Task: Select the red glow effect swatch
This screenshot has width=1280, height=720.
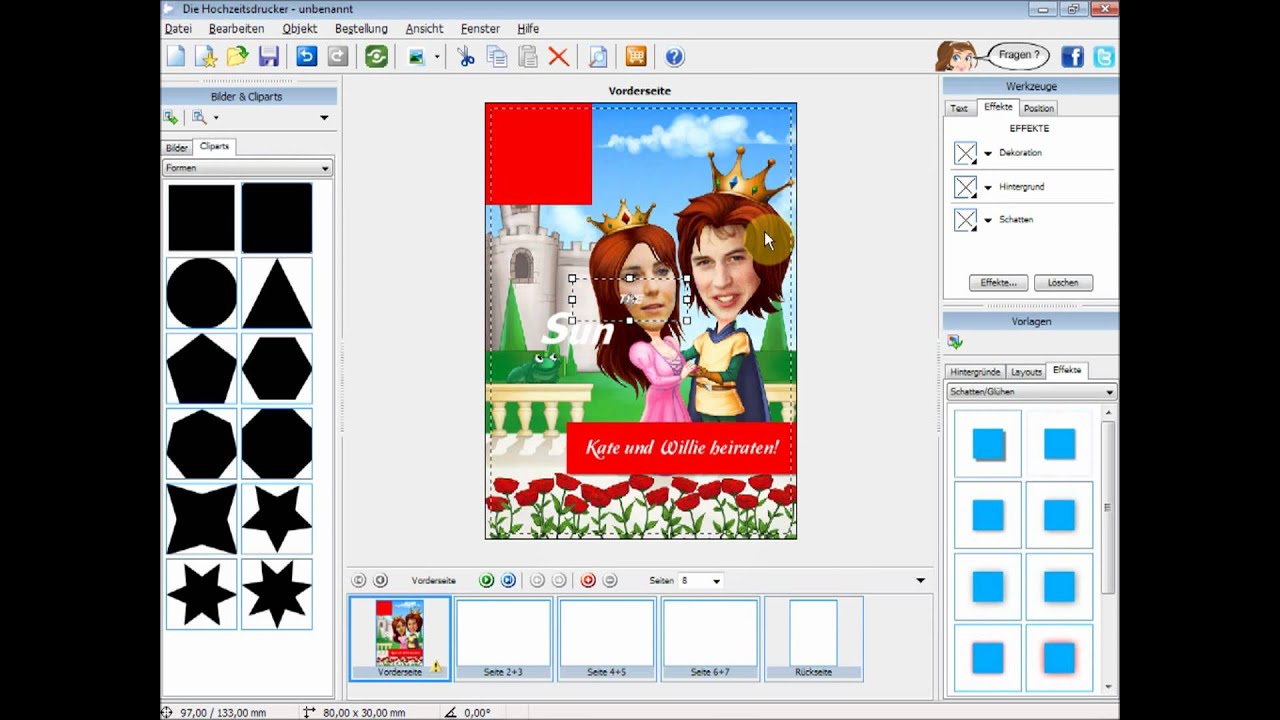Action: tap(1059, 658)
